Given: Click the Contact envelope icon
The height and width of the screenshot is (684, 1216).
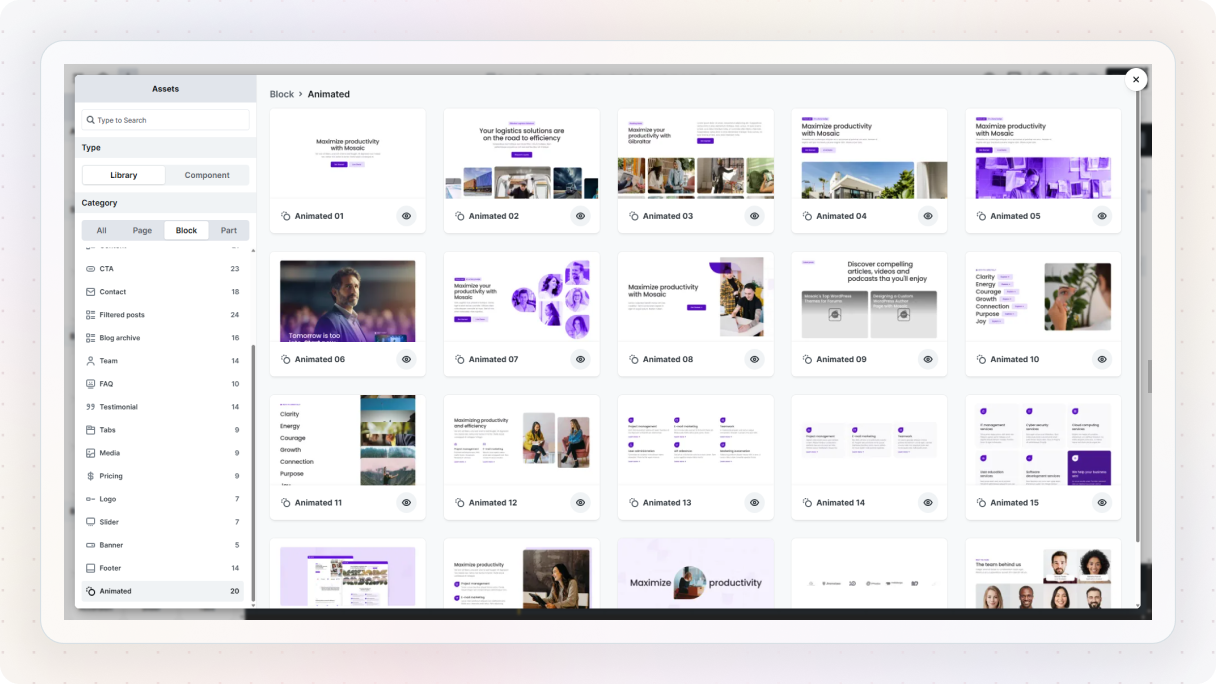Looking at the screenshot, I should (90, 292).
